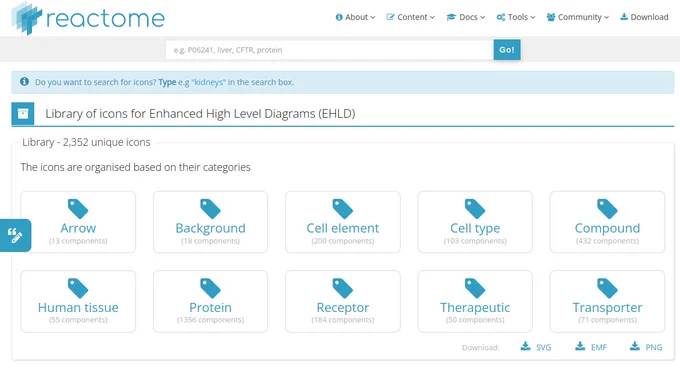
Task: Open the Community menu
Action: [x=578, y=17]
